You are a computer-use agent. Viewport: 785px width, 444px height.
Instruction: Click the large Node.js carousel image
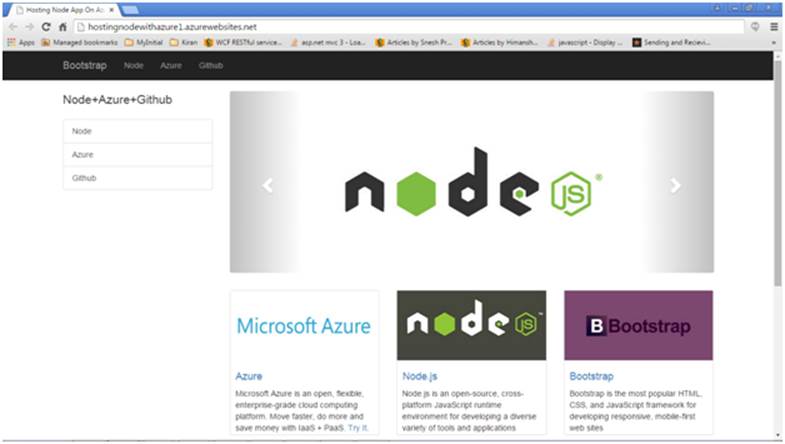click(473, 182)
